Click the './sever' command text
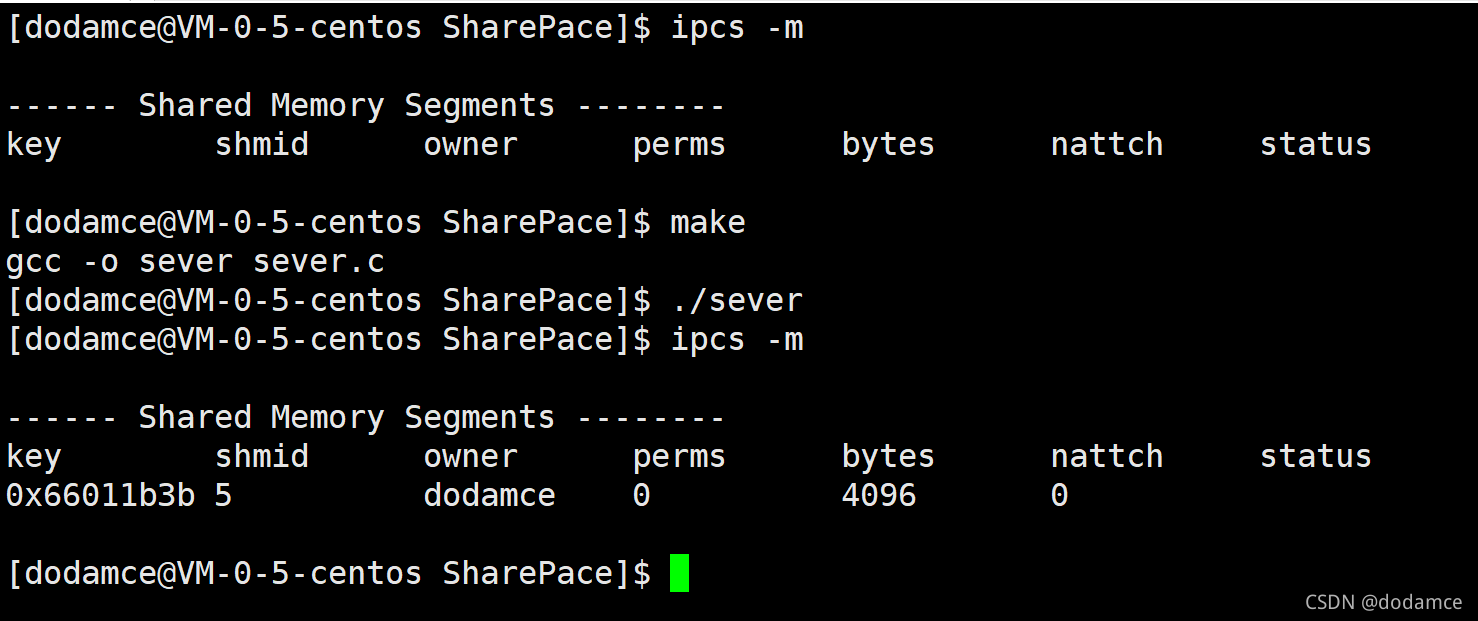 [737, 300]
